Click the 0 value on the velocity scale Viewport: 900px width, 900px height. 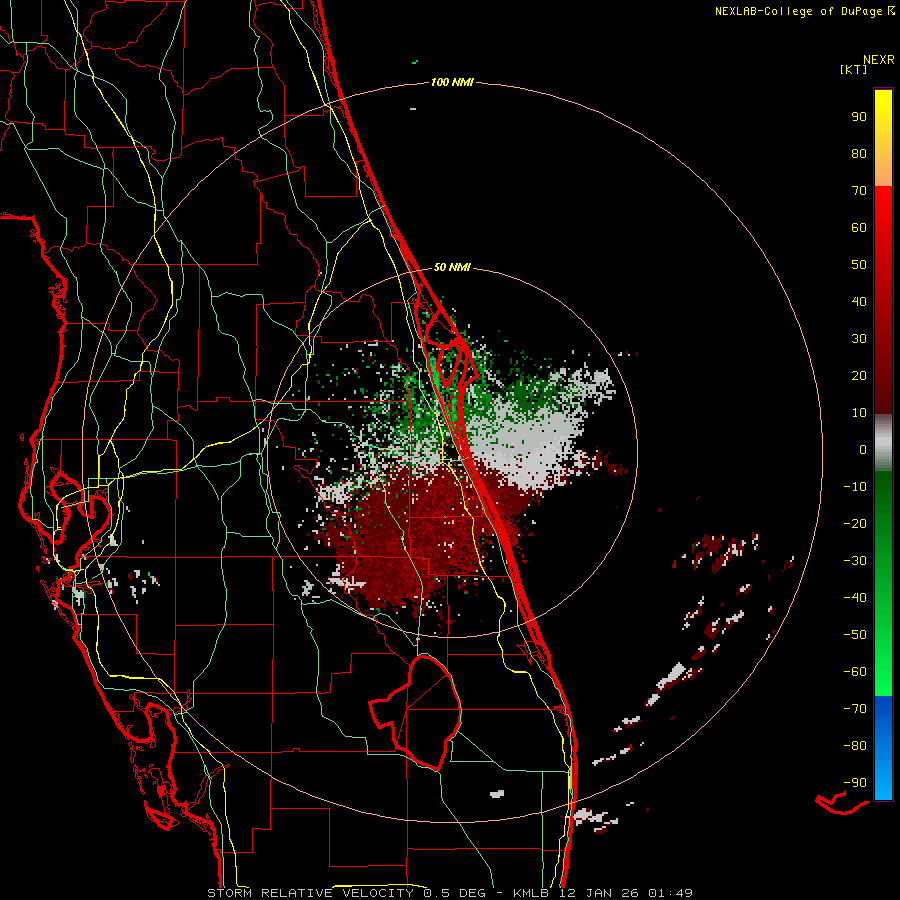click(863, 450)
